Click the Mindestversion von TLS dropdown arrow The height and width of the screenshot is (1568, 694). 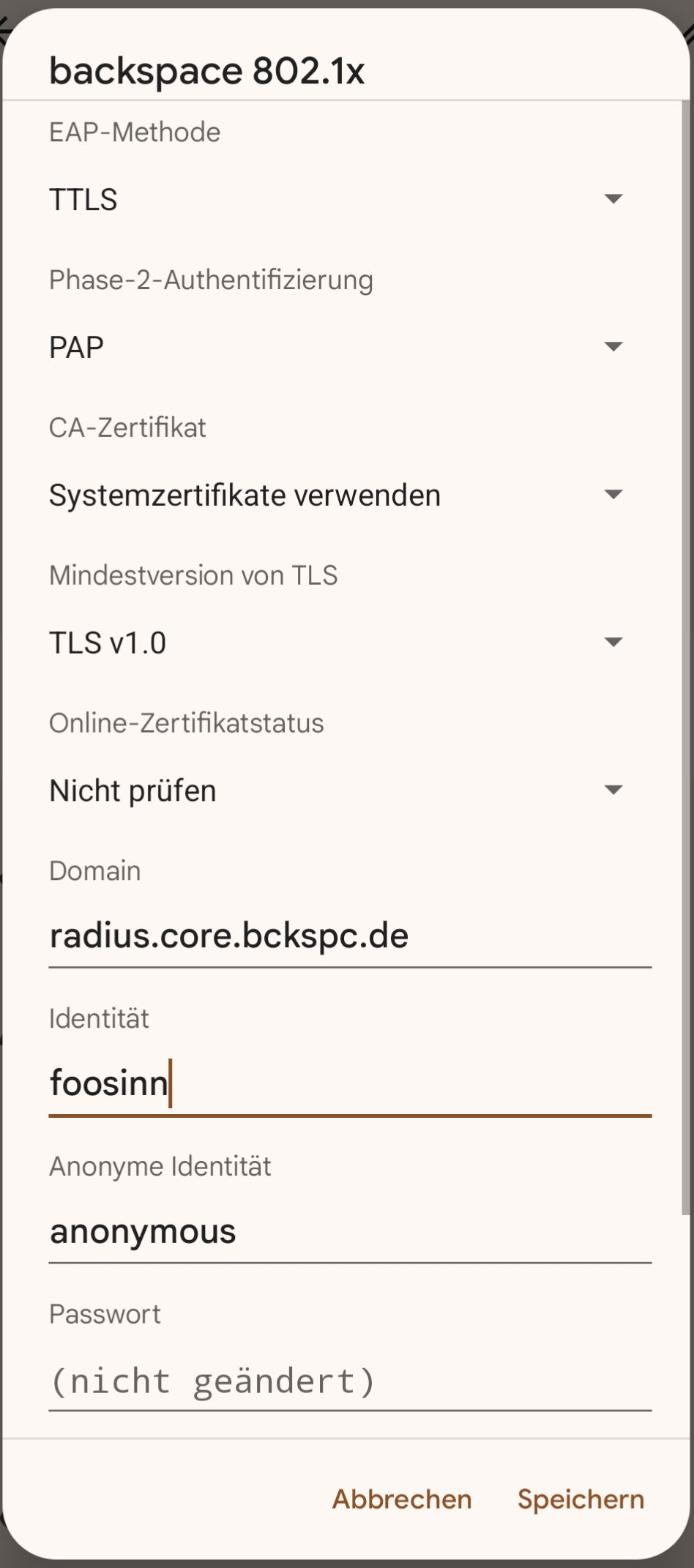[x=613, y=643]
